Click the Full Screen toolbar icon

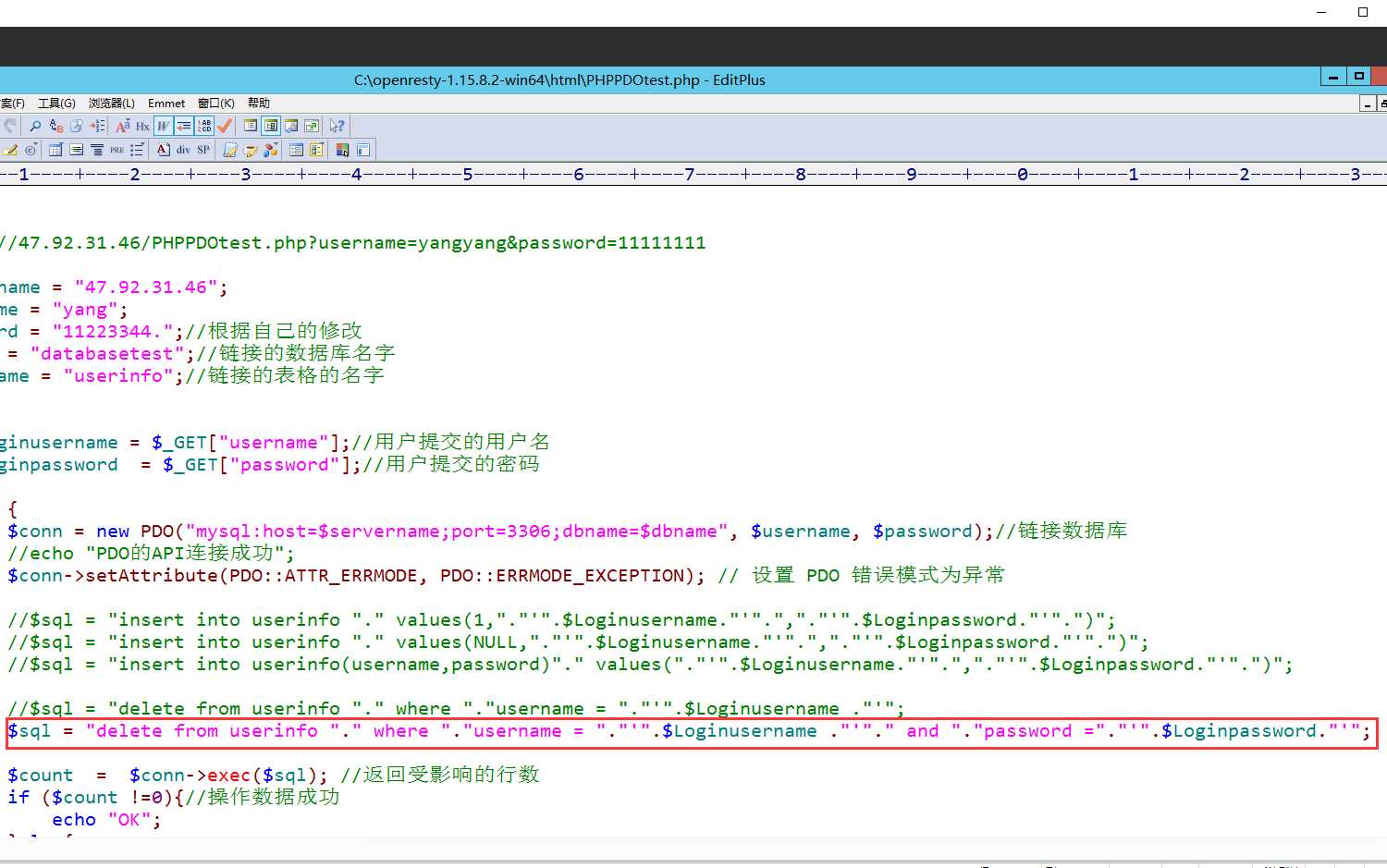(x=312, y=126)
